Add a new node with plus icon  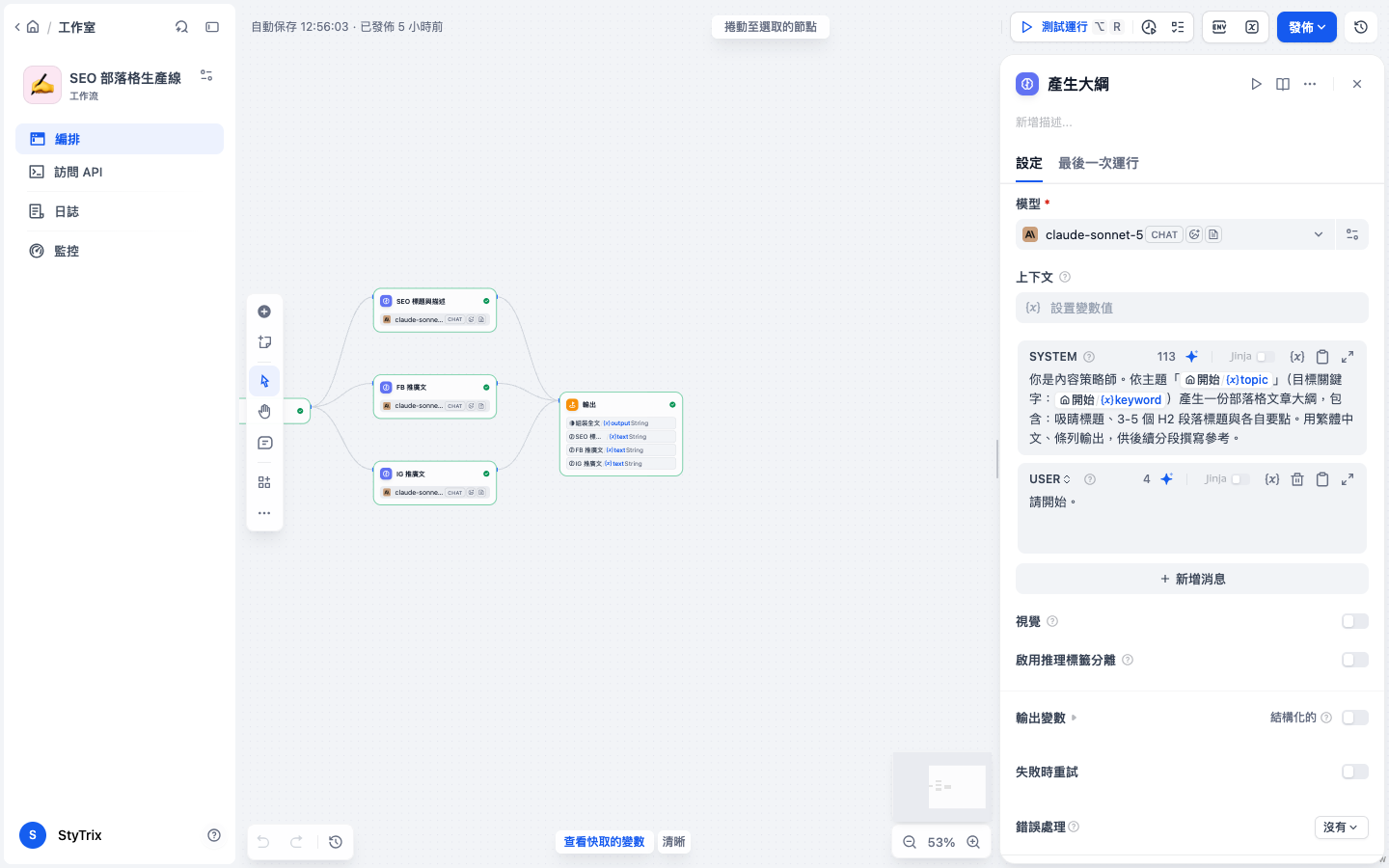tap(264, 312)
